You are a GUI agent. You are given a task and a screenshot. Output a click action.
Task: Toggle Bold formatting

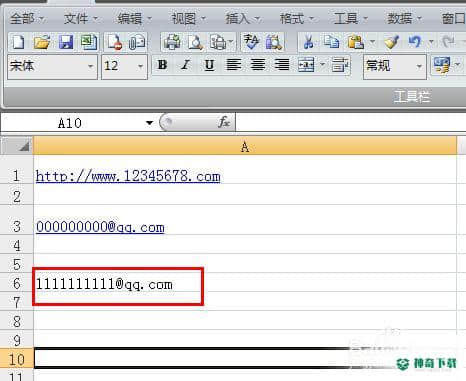162,65
